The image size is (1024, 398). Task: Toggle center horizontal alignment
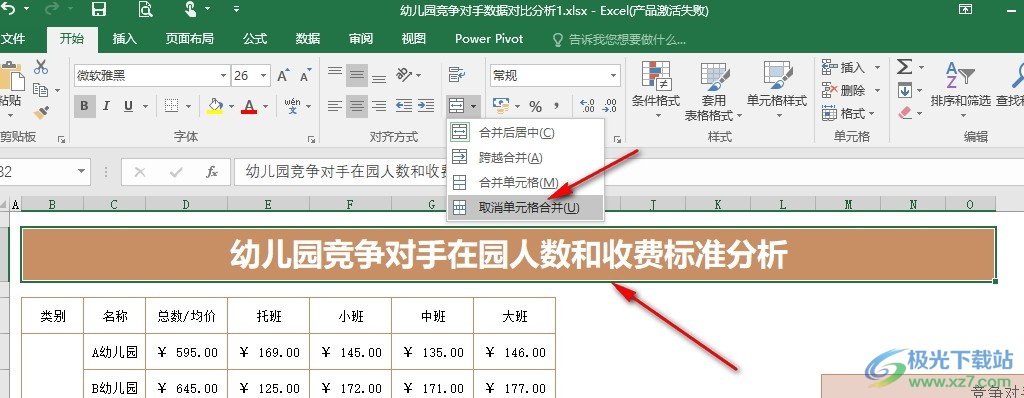pyautogui.click(x=357, y=105)
